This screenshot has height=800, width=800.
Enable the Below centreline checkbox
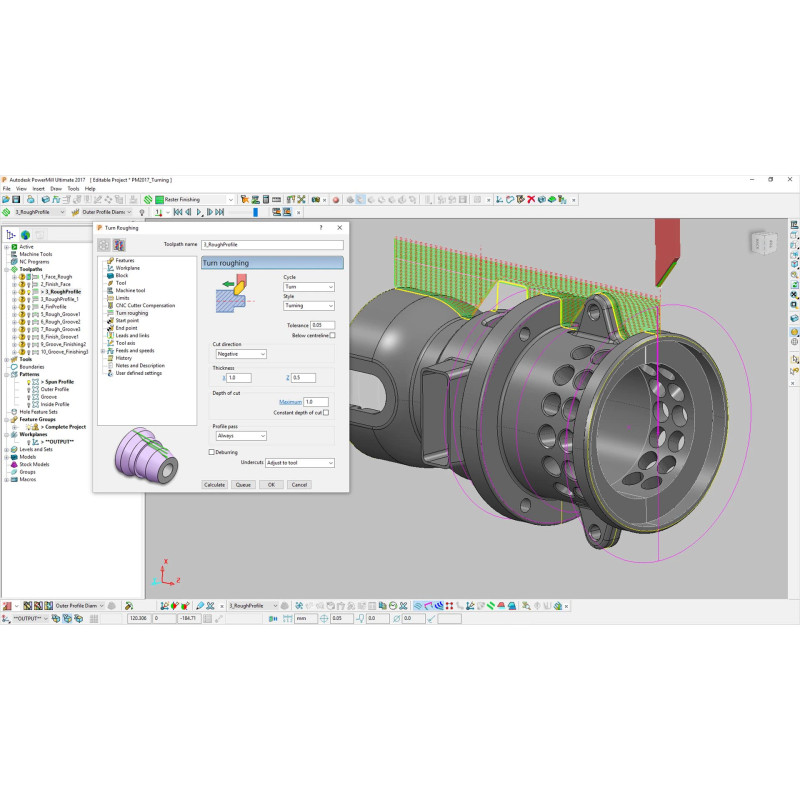coord(333,336)
